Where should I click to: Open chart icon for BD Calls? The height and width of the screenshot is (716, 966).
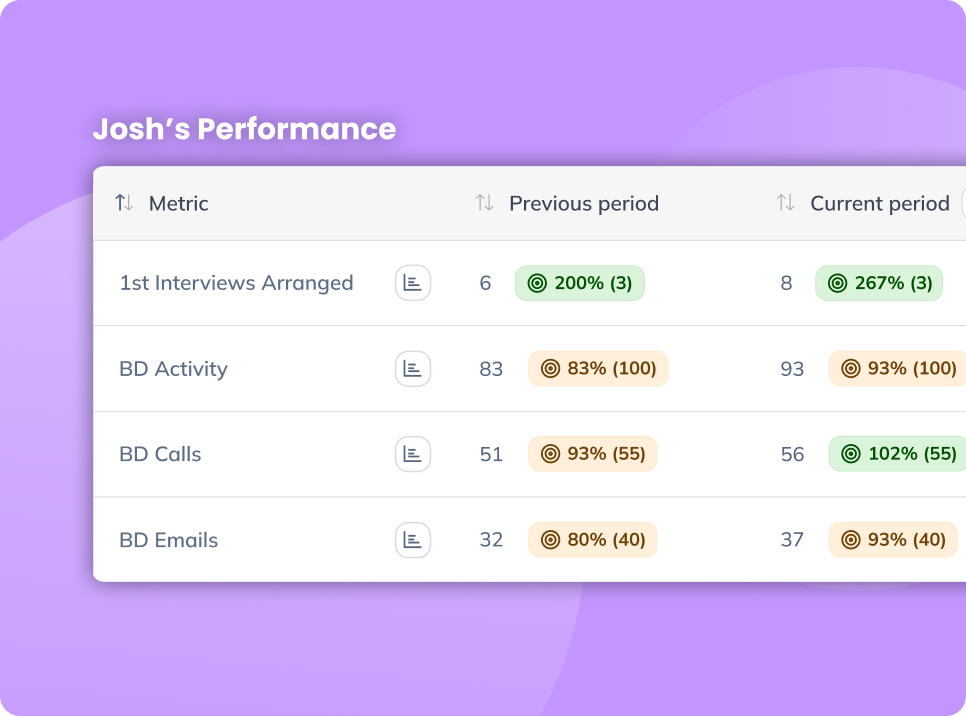pyautogui.click(x=412, y=454)
